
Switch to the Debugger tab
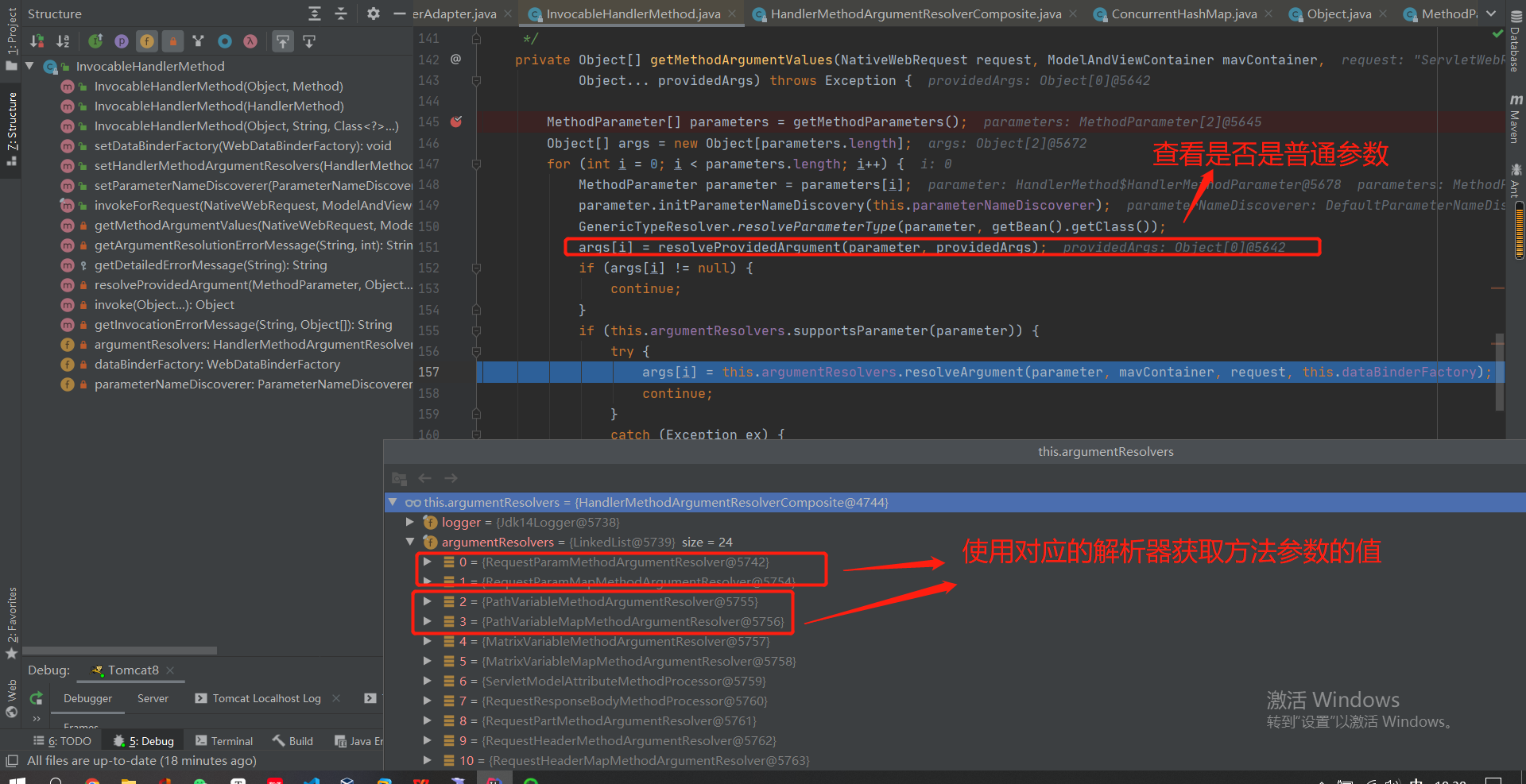(x=87, y=698)
